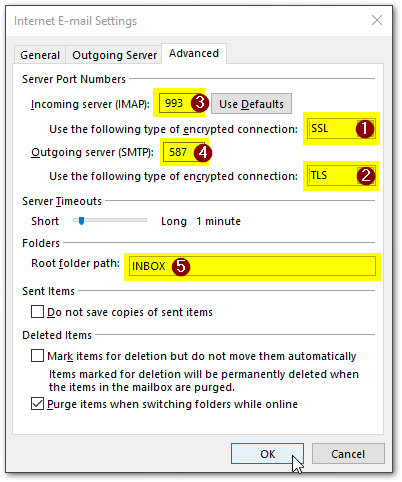This screenshot has width=402, height=482.
Task: Click the Cancel button
Action: click(348, 454)
